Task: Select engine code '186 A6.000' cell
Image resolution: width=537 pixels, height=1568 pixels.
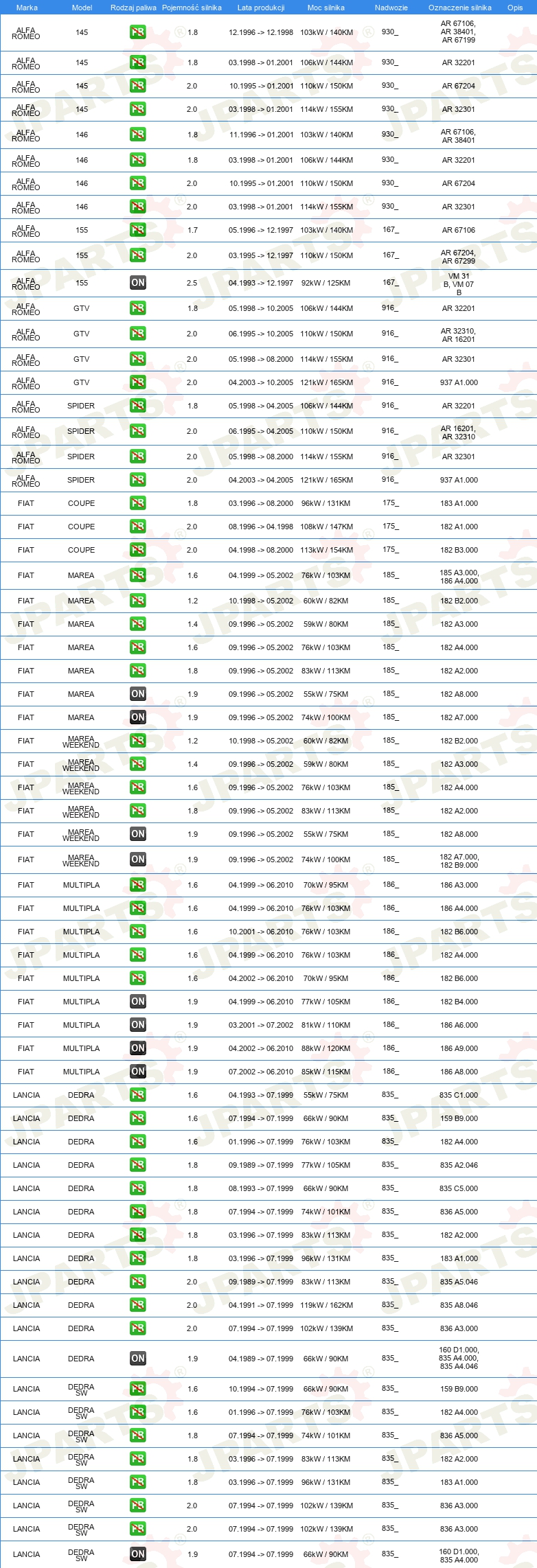Action: tap(459, 1025)
